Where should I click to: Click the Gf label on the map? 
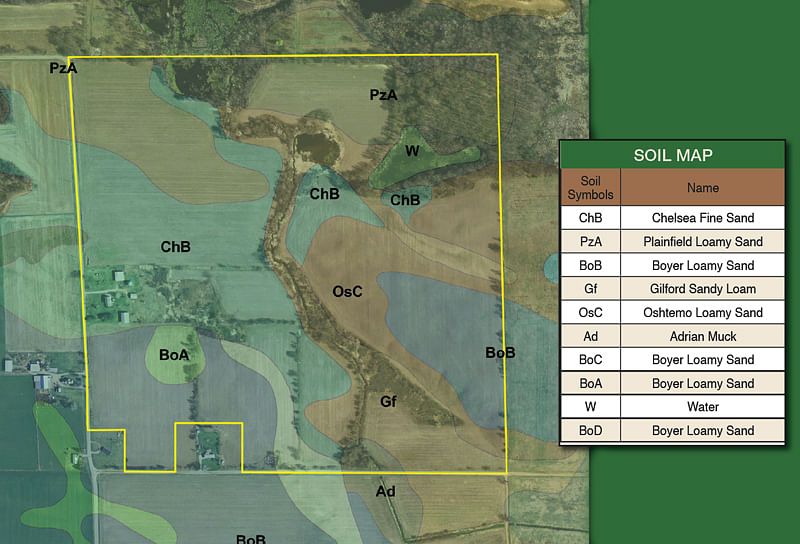pyautogui.click(x=388, y=402)
